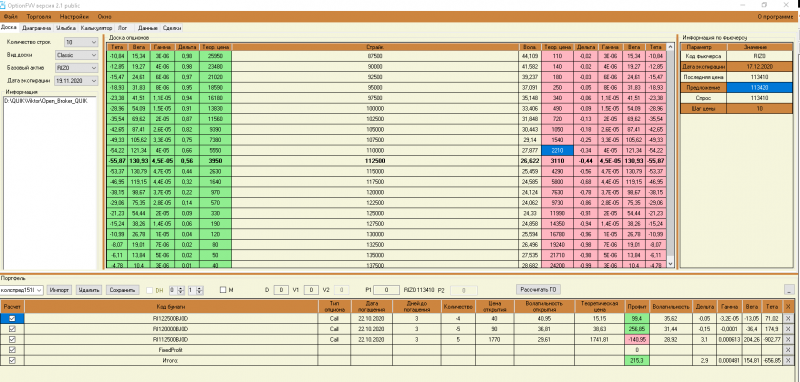Viewport: 800px width, 382px height.
Task: Open the Количество строк dropdown
Action: click(81, 42)
